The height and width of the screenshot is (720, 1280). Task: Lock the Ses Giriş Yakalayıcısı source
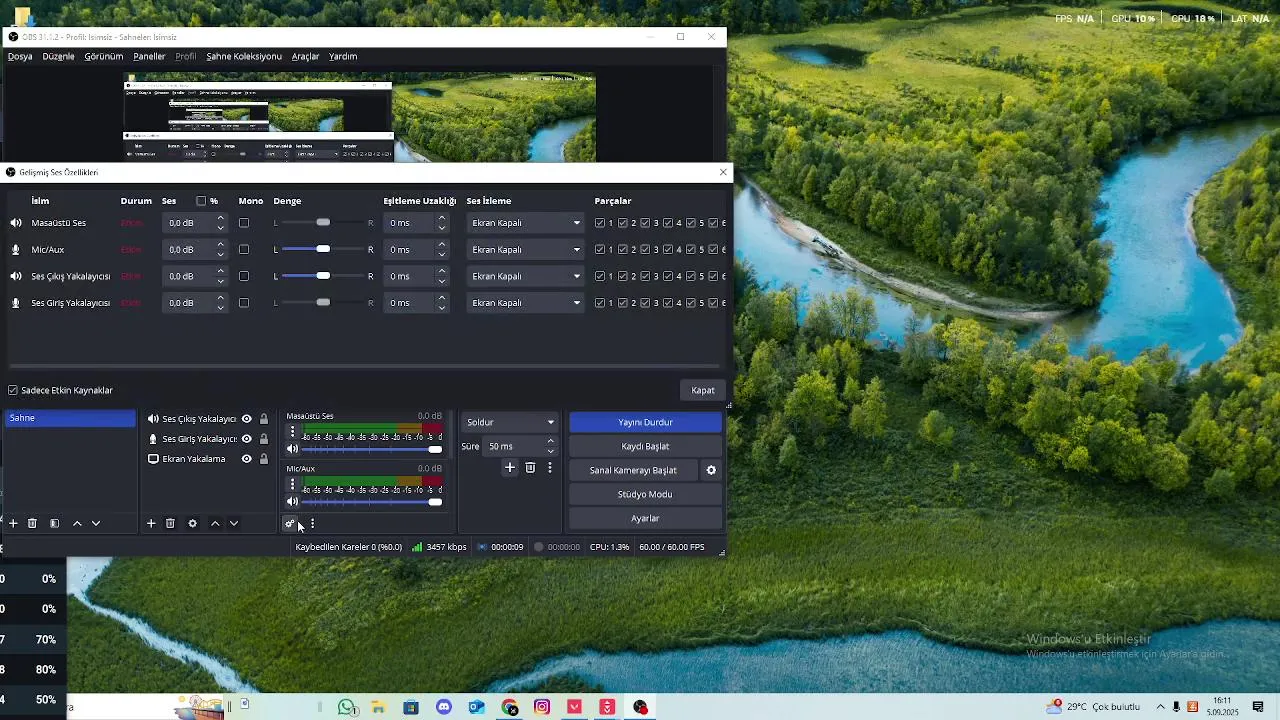click(x=264, y=439)
